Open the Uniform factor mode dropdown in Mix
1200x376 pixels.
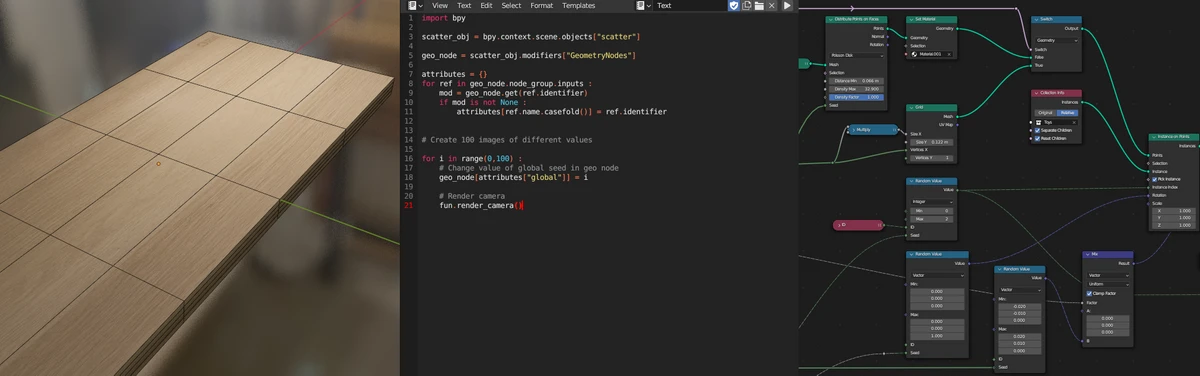coord(1108,284)
